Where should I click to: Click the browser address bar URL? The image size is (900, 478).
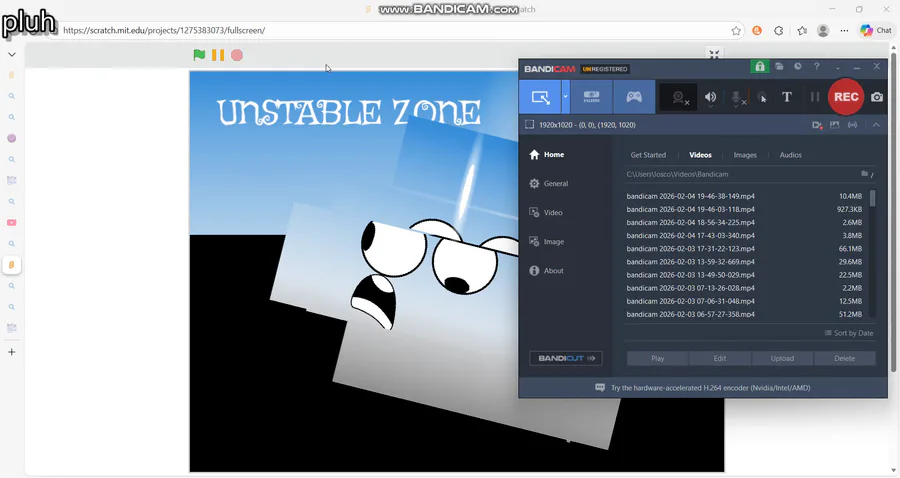(164, 30)
